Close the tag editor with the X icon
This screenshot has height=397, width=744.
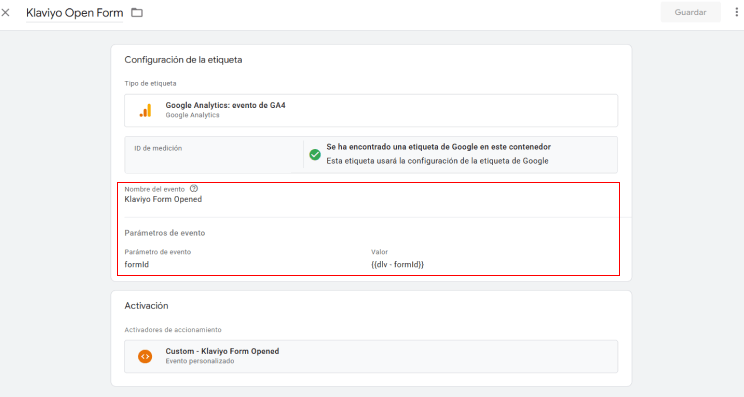(x=6, y=13)
